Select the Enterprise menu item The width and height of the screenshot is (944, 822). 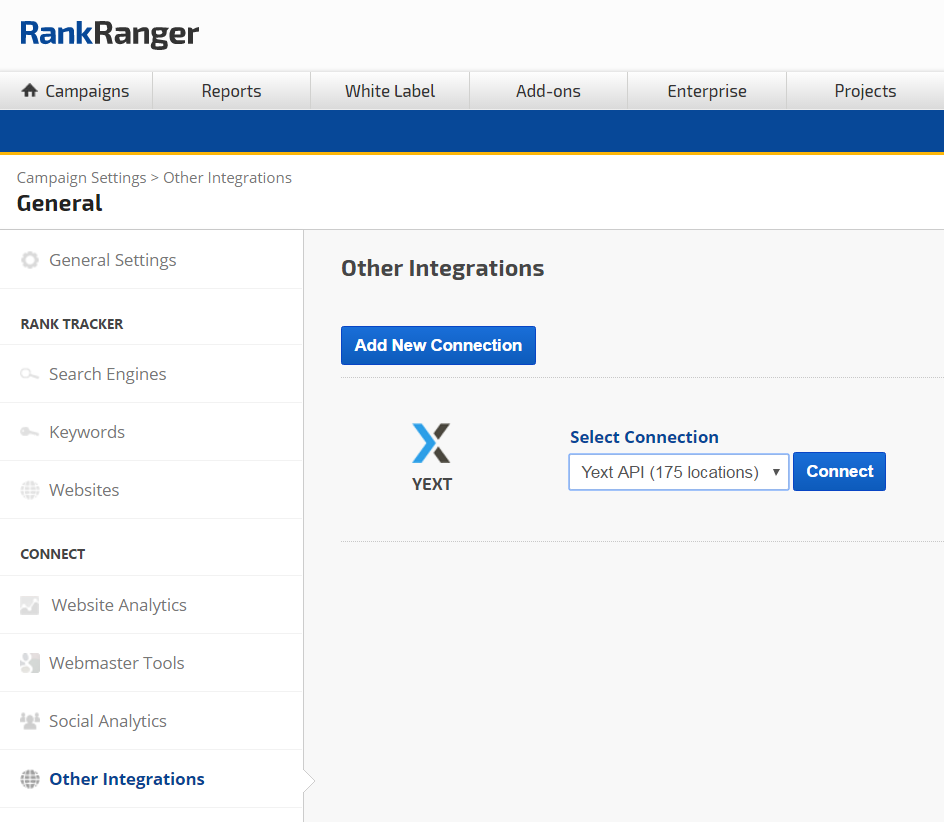tap(707, 91)
